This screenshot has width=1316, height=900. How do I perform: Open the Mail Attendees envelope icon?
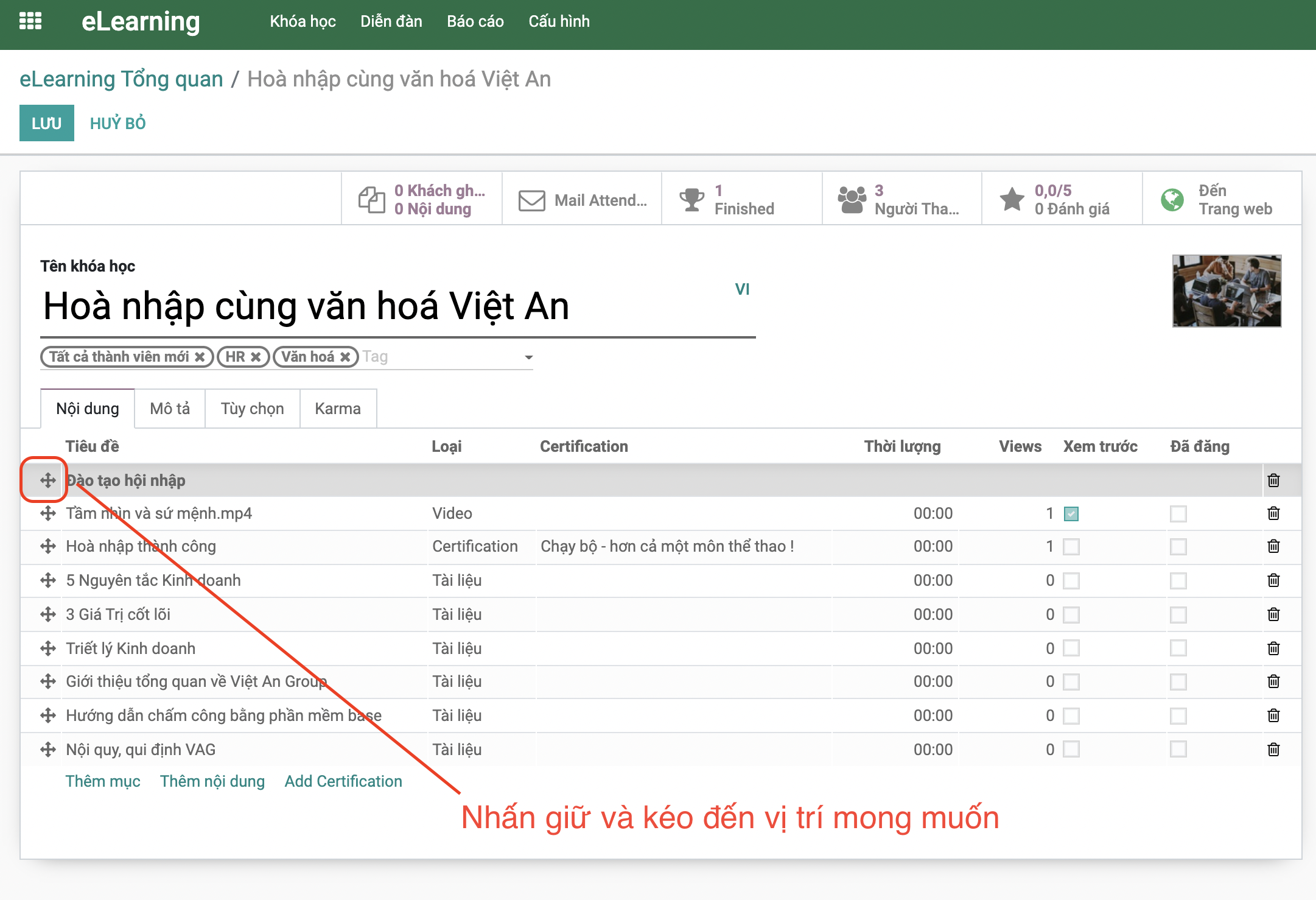[530, 198]
